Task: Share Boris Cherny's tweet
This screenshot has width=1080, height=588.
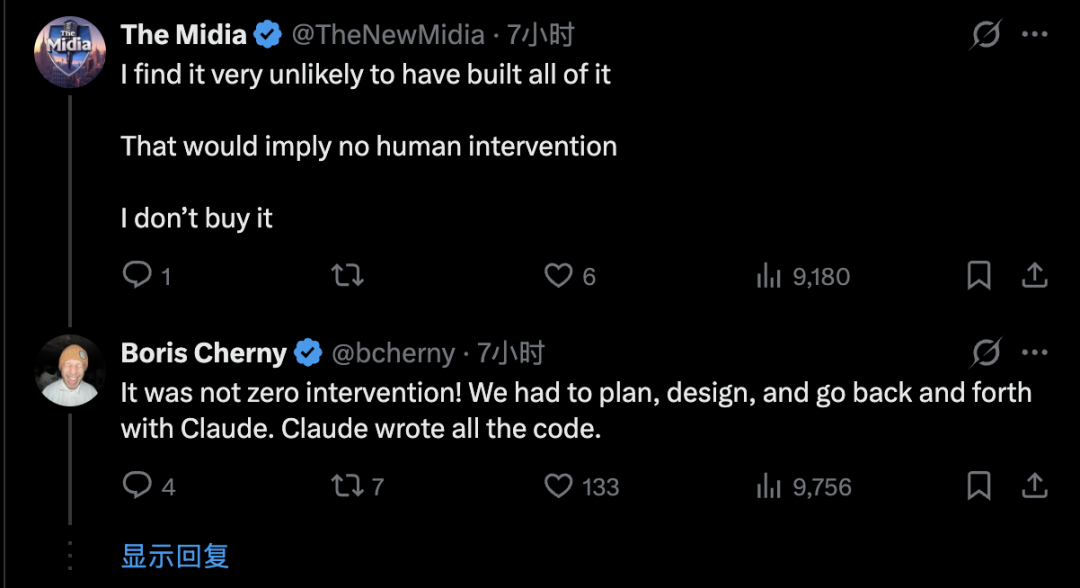Action: click(x=1034, y=486)
